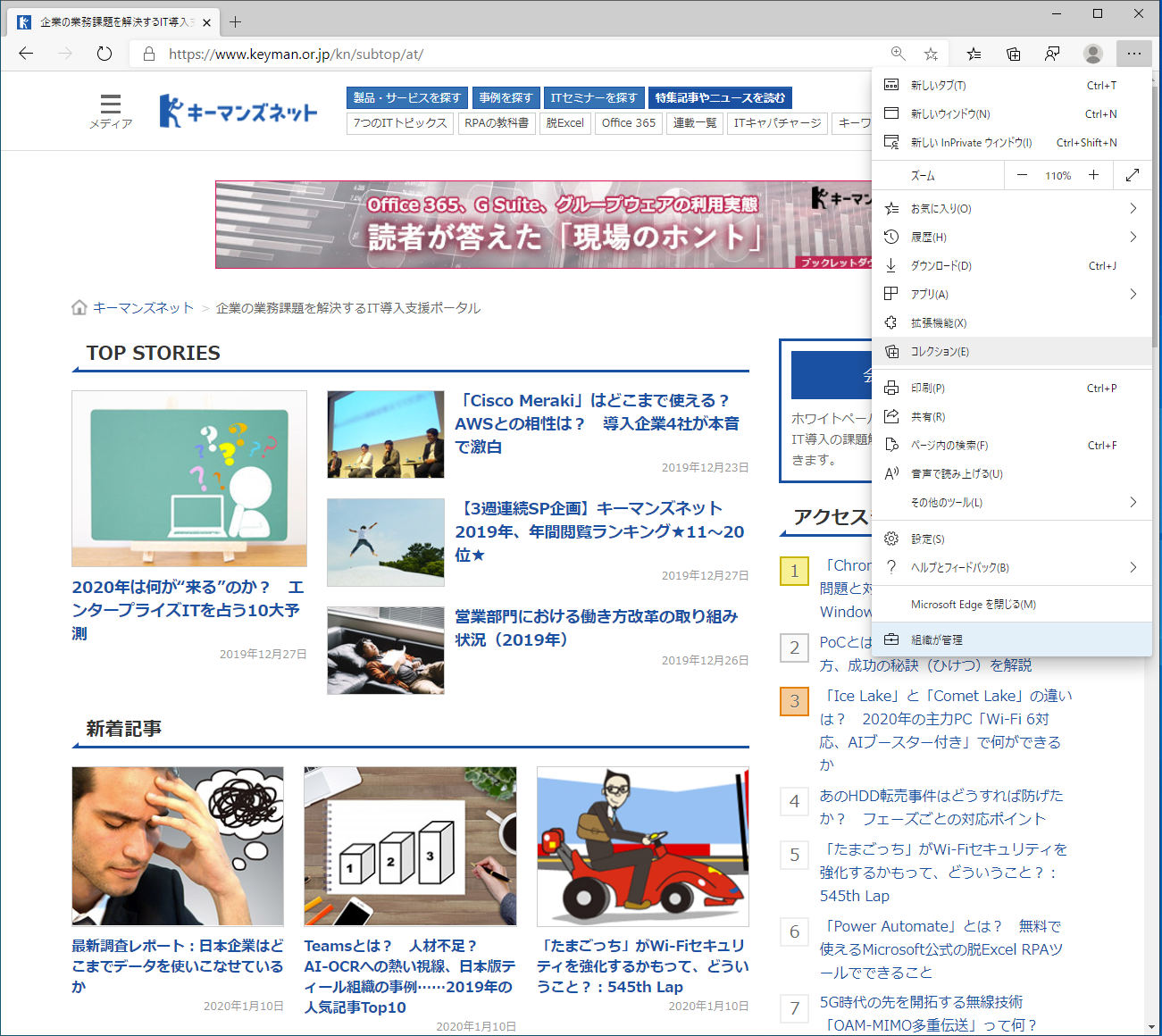Open the 連載一覧 link

coord(695,123)
